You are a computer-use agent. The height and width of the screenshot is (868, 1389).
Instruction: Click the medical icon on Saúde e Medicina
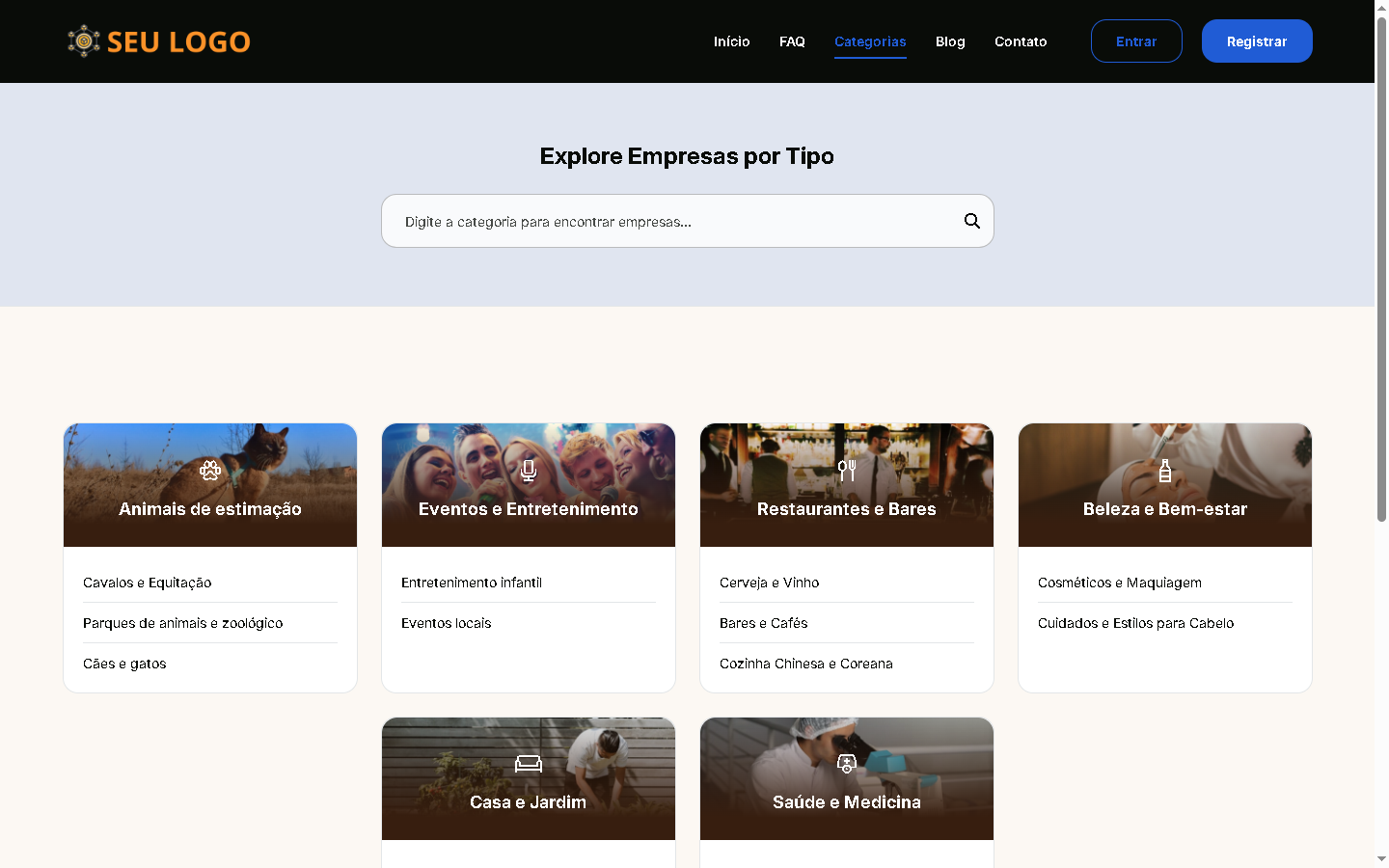847,764
